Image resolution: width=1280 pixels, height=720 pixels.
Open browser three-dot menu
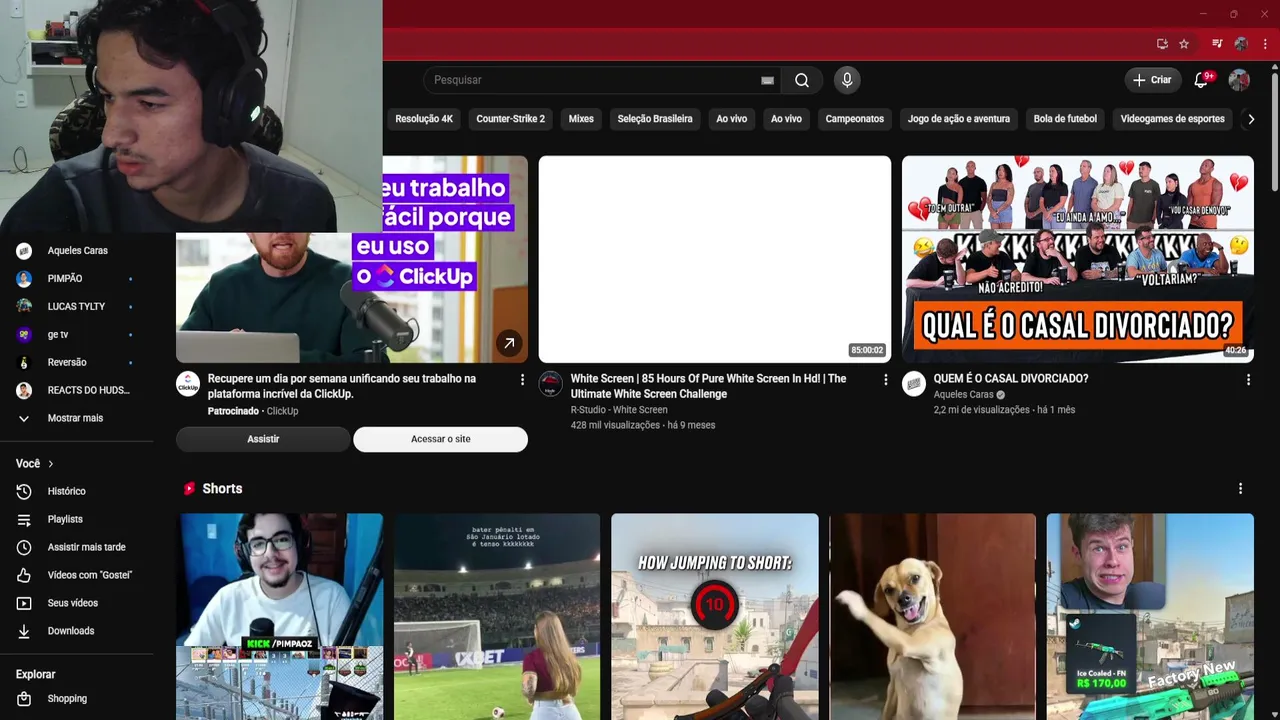(1265, 44)
